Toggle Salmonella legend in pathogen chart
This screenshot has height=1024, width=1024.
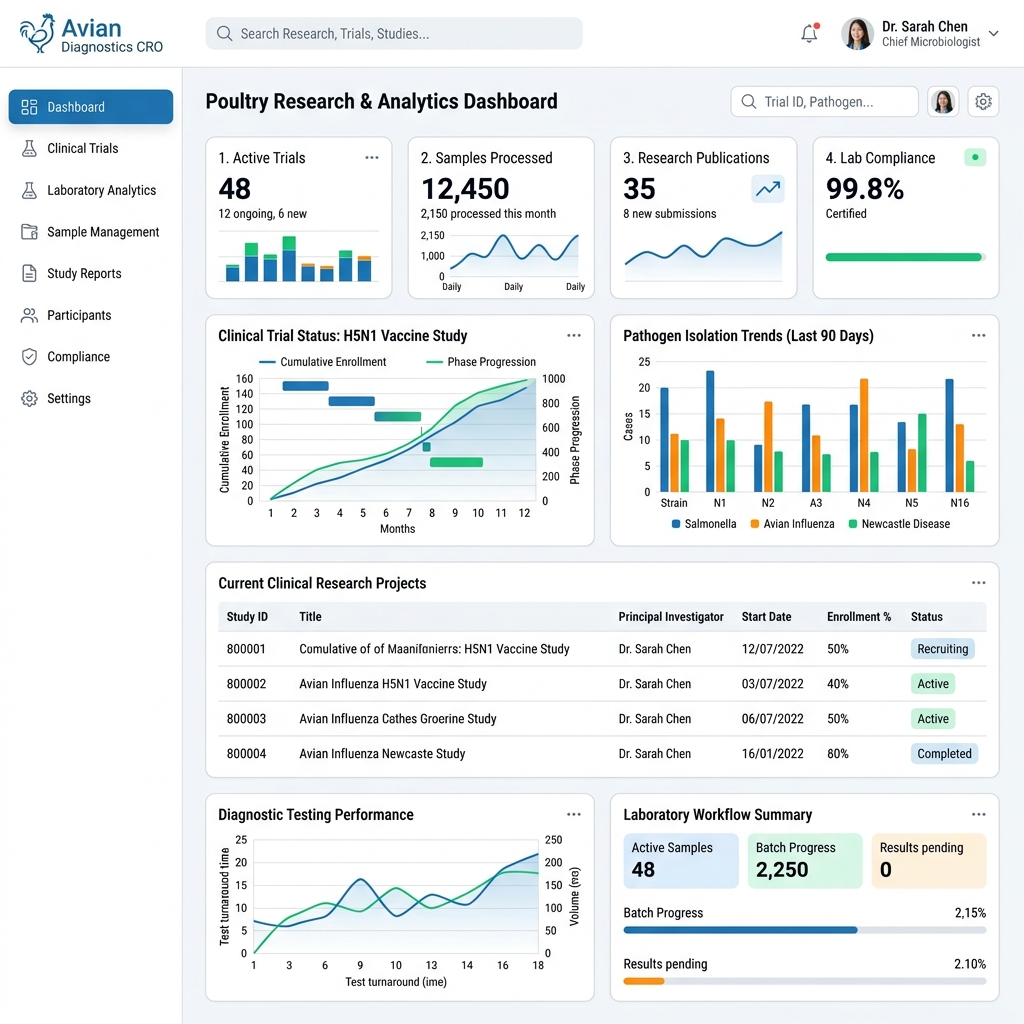click(x=704, y=524)
